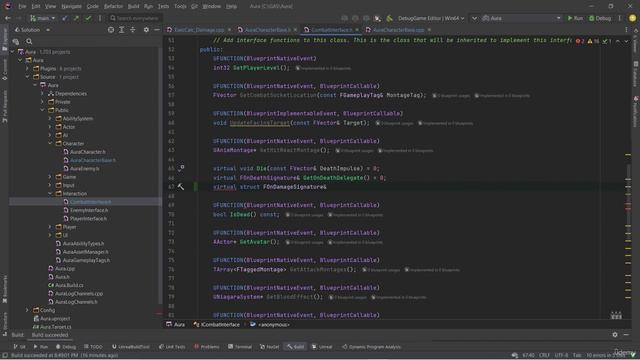Click the Run button
This screenshot has height=360, width=640.
[x=575, y=18]
